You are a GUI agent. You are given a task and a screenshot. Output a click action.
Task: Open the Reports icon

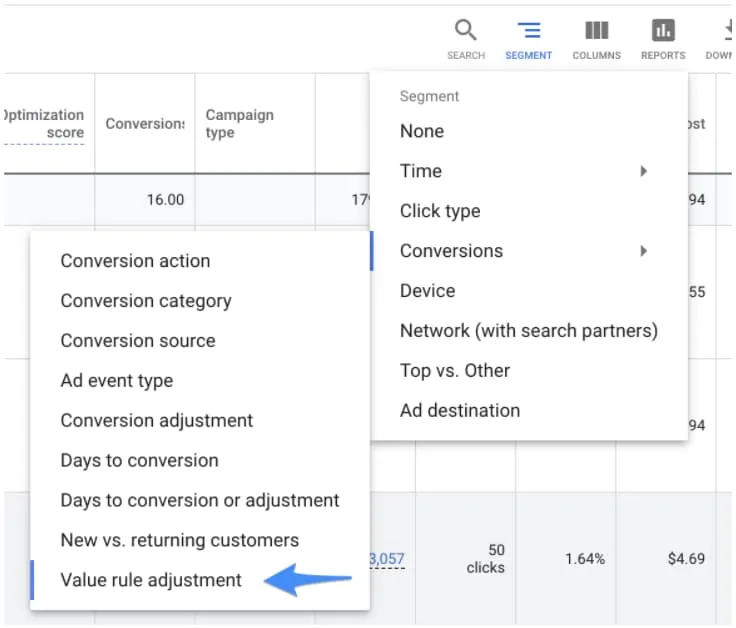663,31
